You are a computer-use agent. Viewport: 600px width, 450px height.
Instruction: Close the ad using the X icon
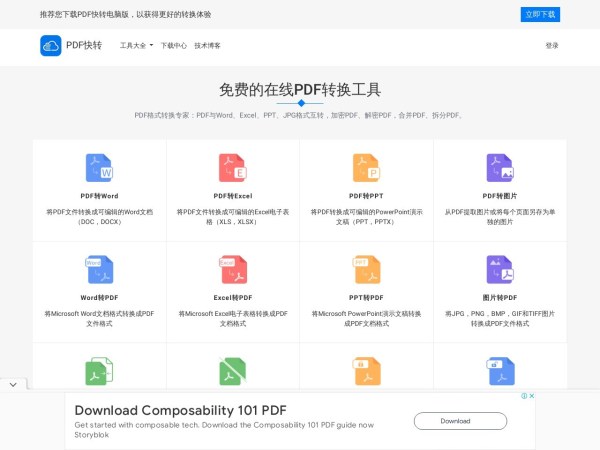pos(532,396)
